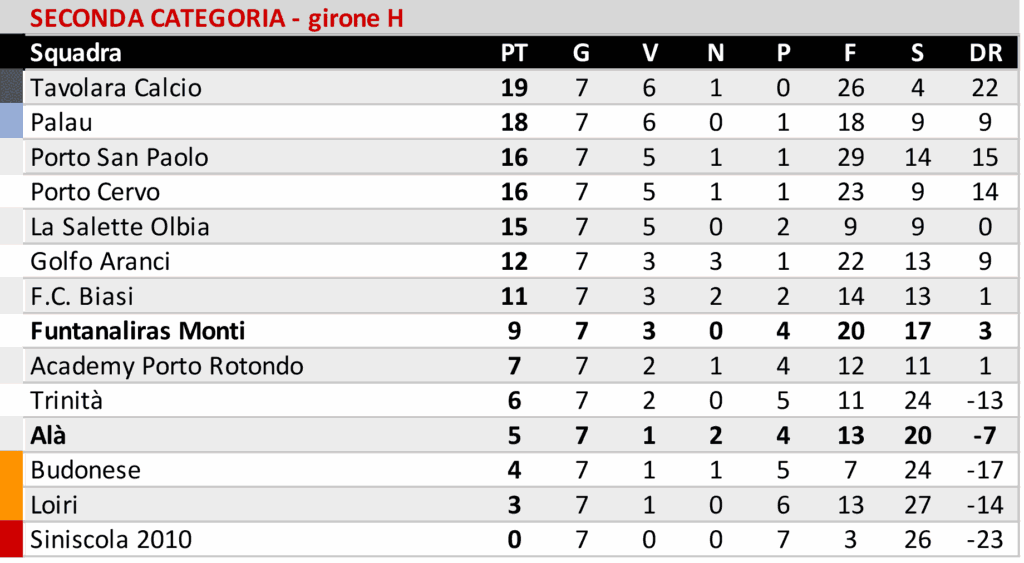Click the DR column header
The width and height of the screenshot is (1024, 563).
tap(985, 53)
